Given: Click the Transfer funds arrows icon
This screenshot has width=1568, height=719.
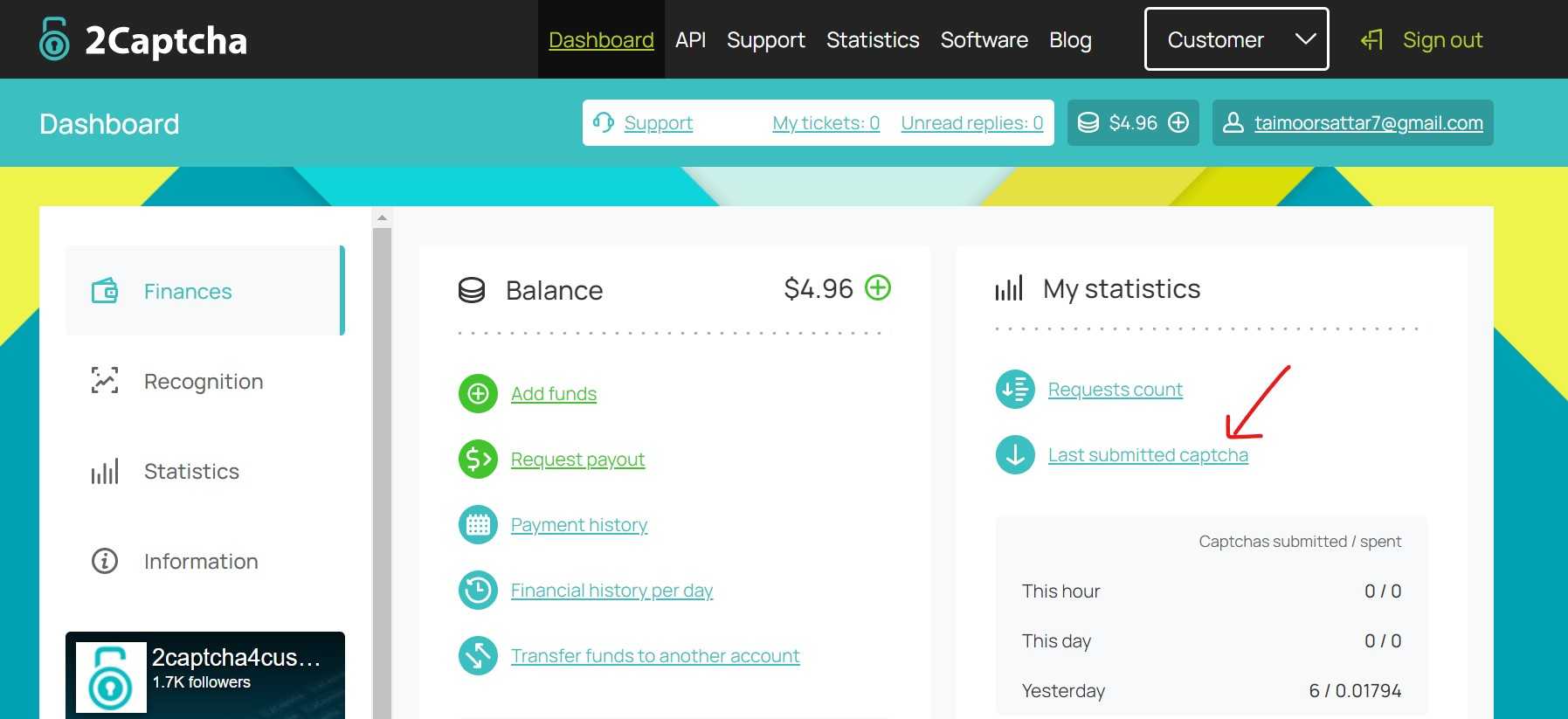Looking at the screenshot, I should point(478,656).
